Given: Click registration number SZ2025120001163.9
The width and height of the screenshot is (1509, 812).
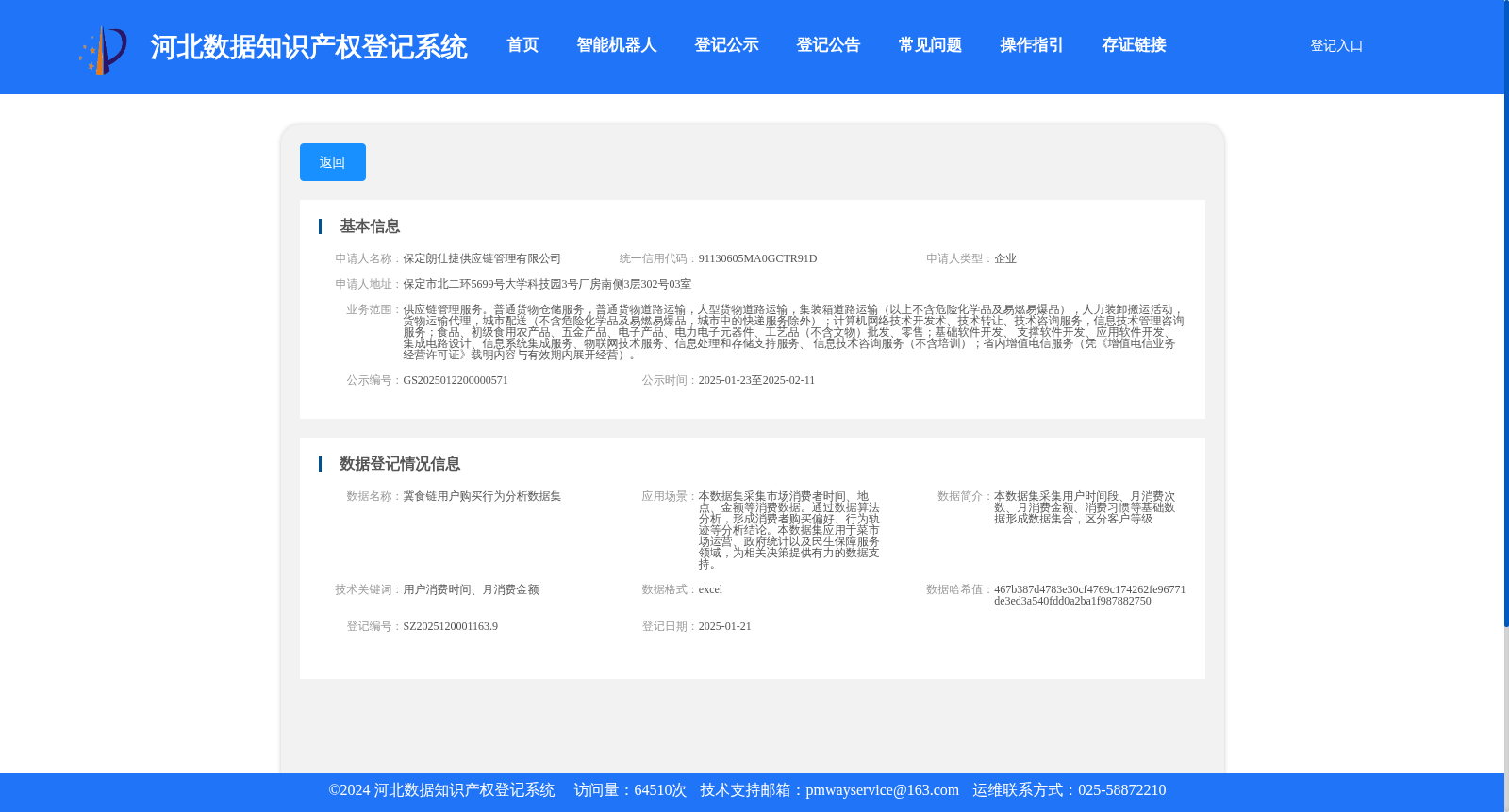Looking at the screenshot, I should (x=450, y=626).
